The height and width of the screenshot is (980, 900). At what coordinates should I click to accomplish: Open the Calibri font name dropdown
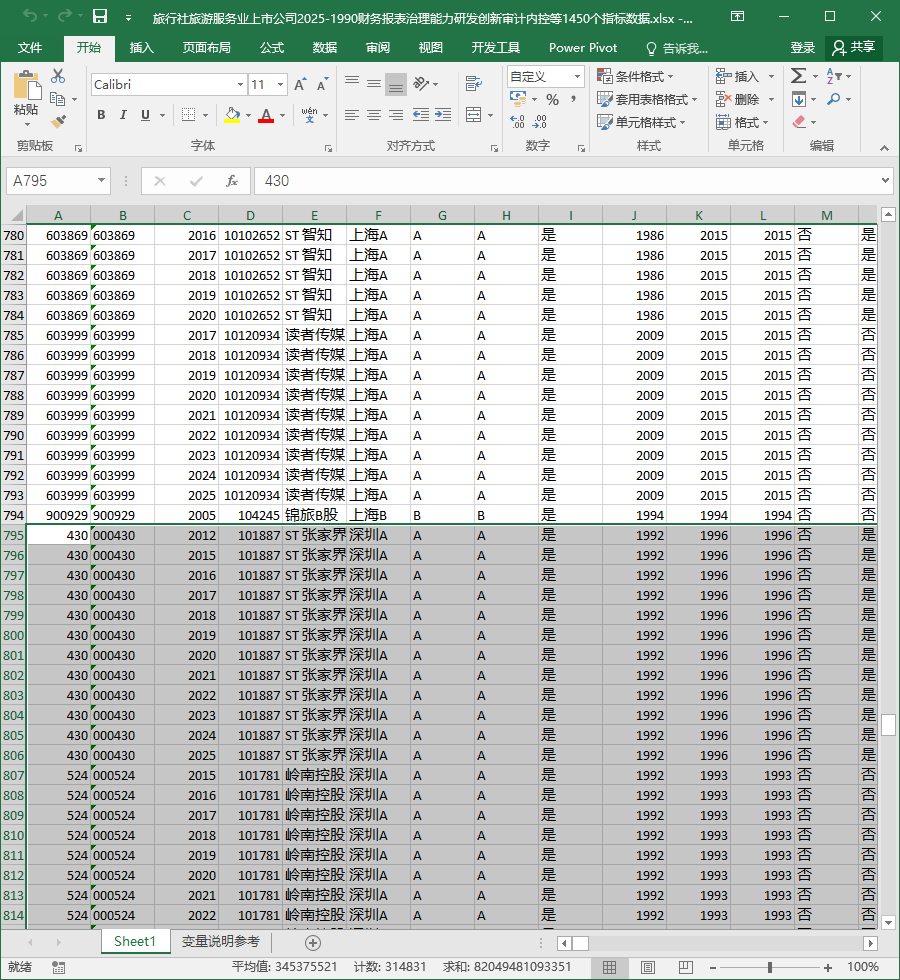240,84
